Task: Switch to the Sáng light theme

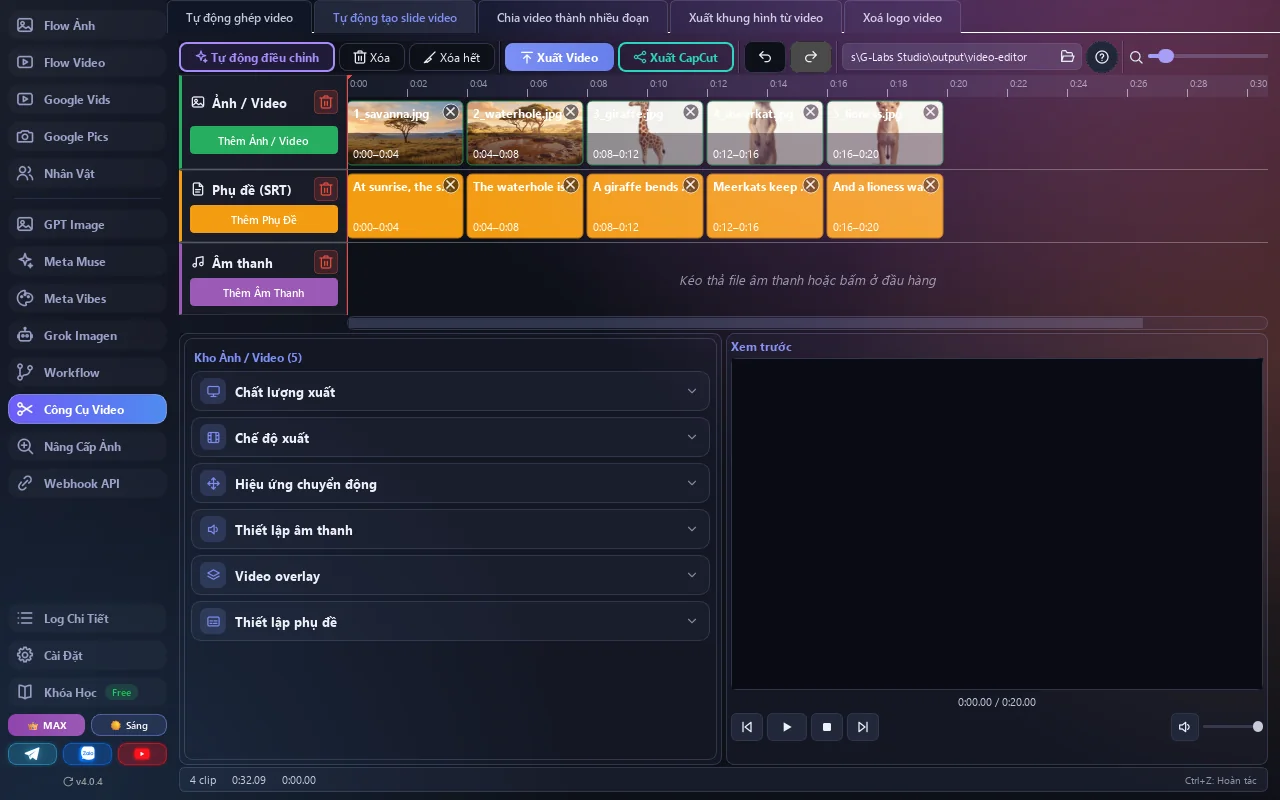Action: pyautogui.click(x=129, y=725)
